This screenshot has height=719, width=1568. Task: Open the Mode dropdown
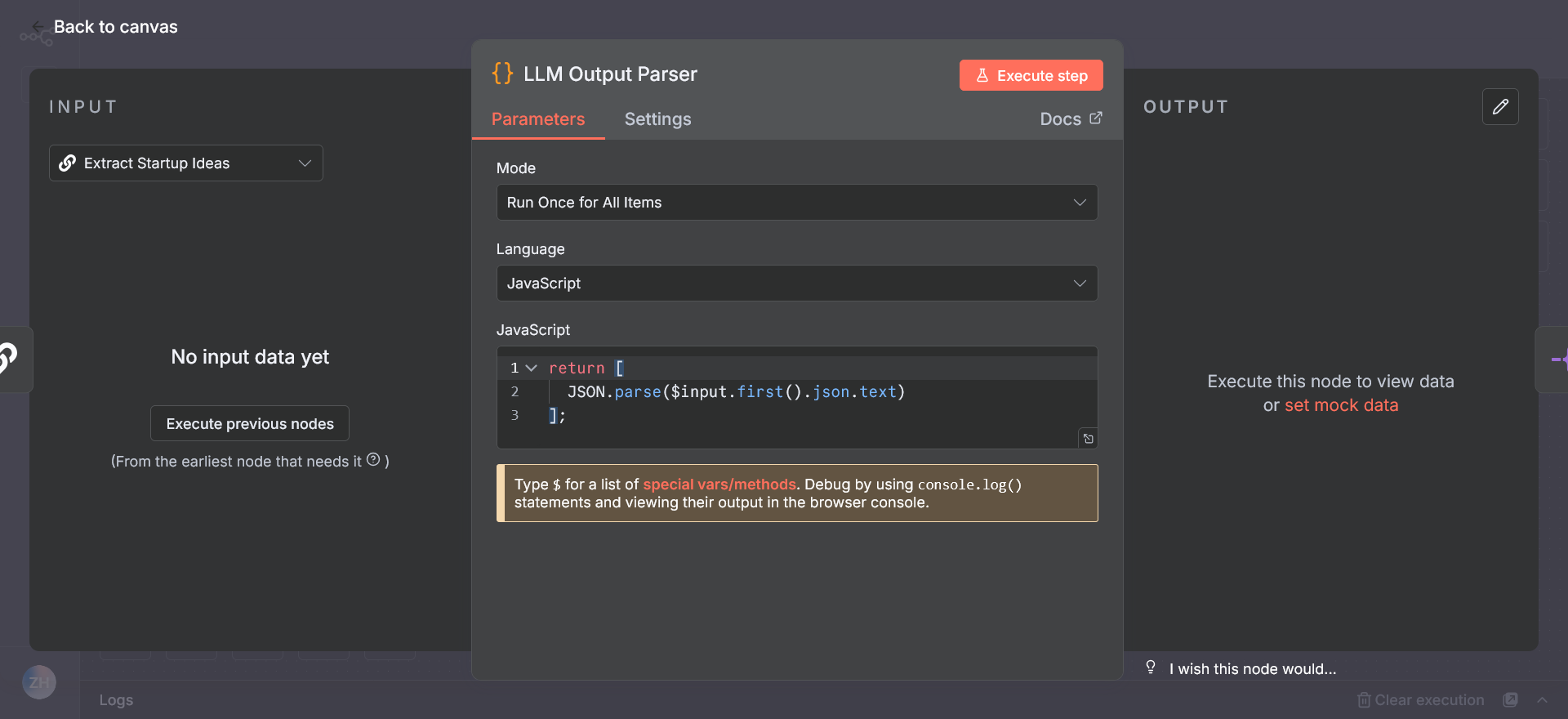[797, 203]
